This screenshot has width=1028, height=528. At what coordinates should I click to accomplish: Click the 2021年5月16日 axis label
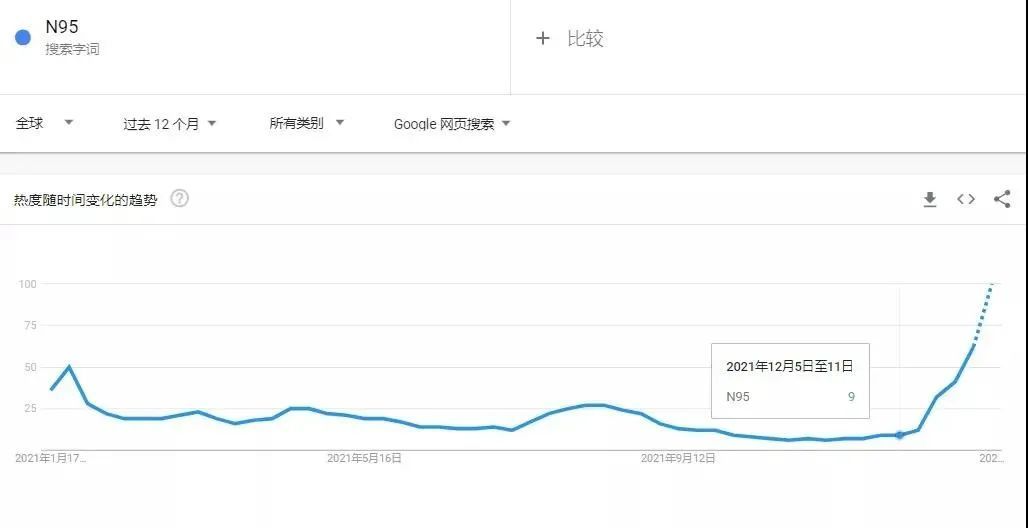[x=364, y=458]
